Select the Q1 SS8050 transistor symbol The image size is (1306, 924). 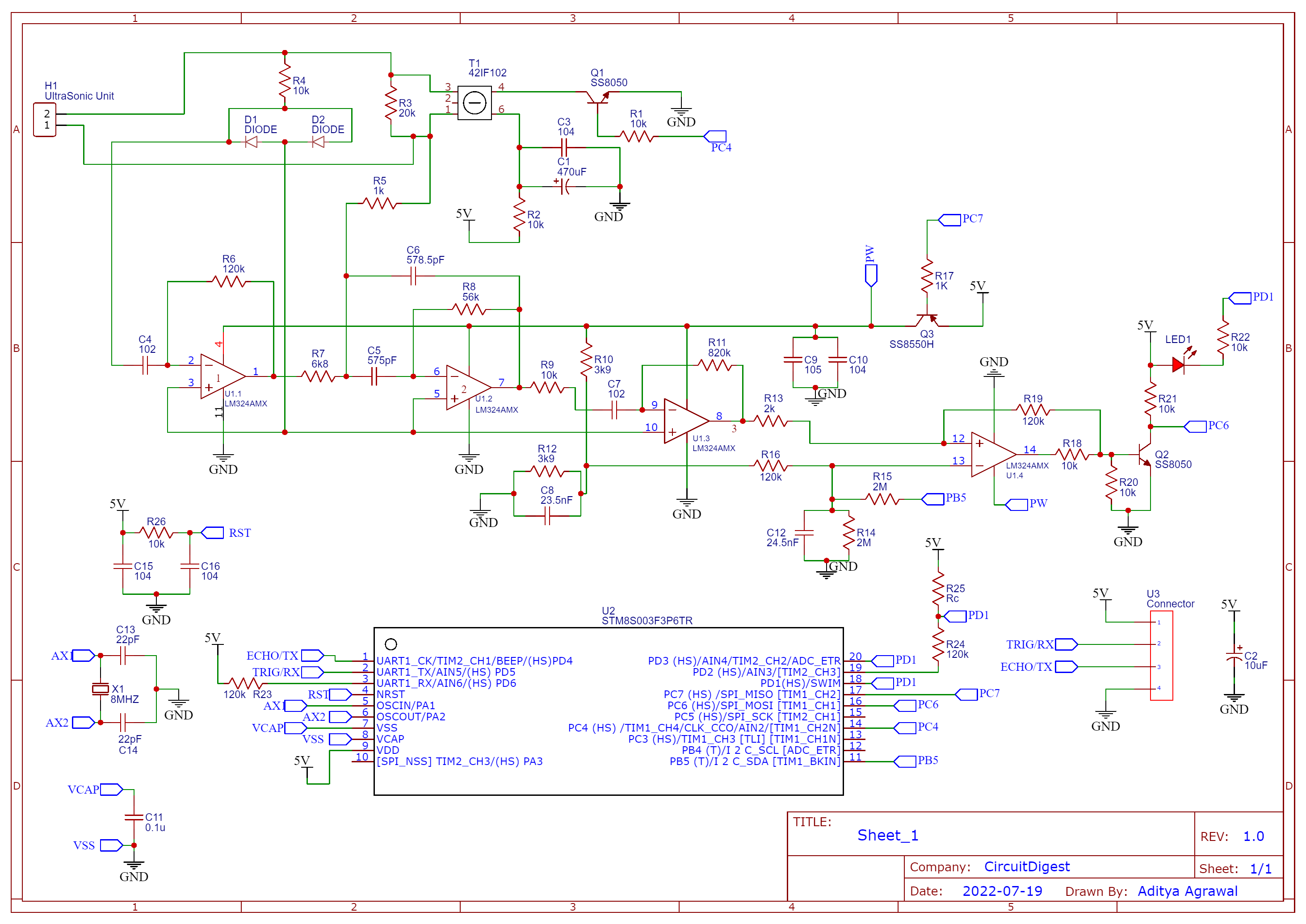[597, 98]
